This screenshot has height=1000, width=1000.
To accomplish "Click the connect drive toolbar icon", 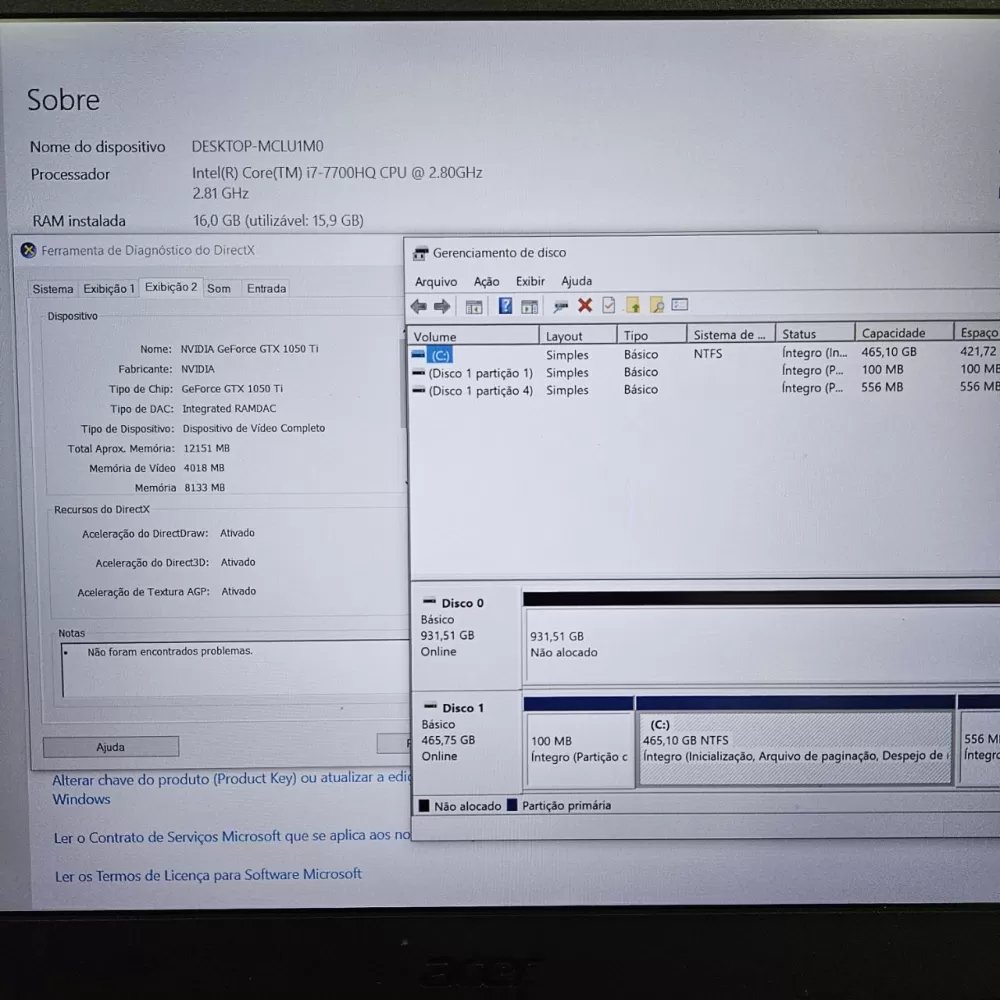I will point(561,307).
